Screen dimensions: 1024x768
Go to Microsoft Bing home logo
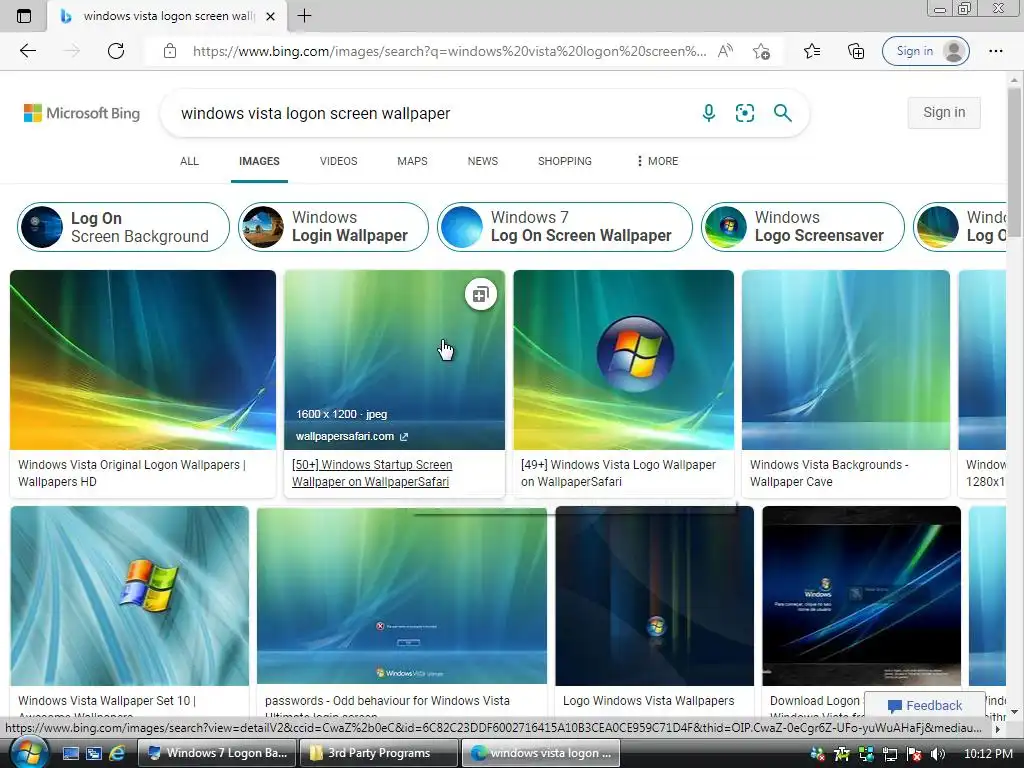82,113
